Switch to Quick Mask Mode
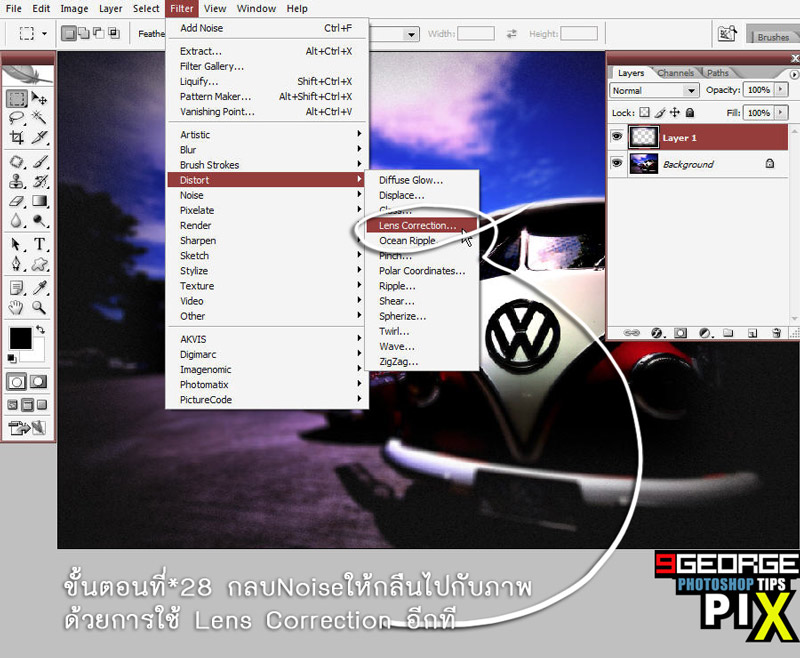This screenshot has height=658, width=800. click(x=38, y=382)
